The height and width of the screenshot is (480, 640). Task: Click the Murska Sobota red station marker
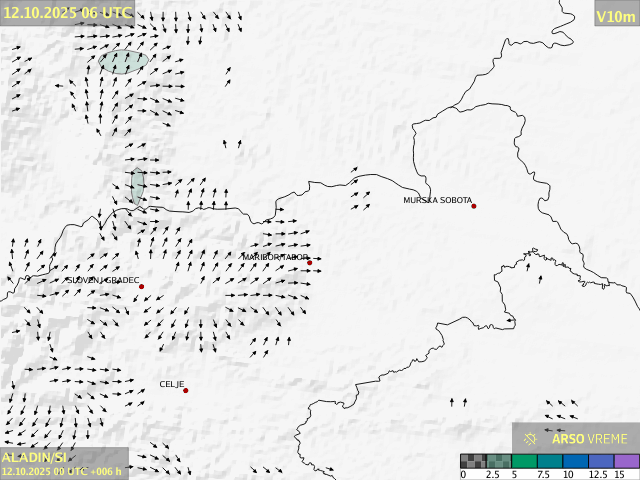click(474, 206)
